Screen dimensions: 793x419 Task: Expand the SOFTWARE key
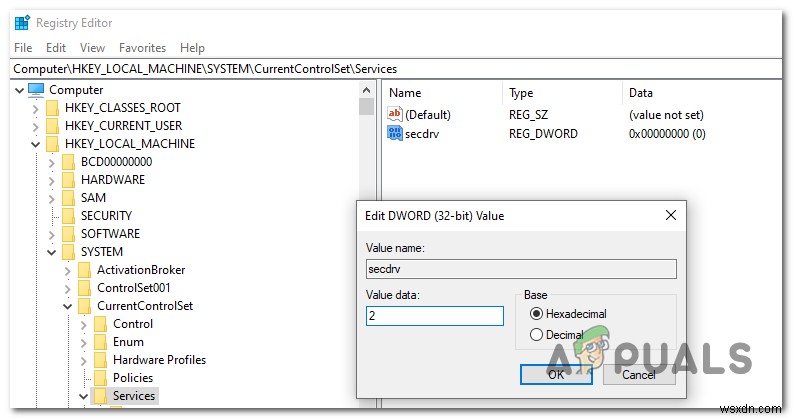tap(52, 234)
